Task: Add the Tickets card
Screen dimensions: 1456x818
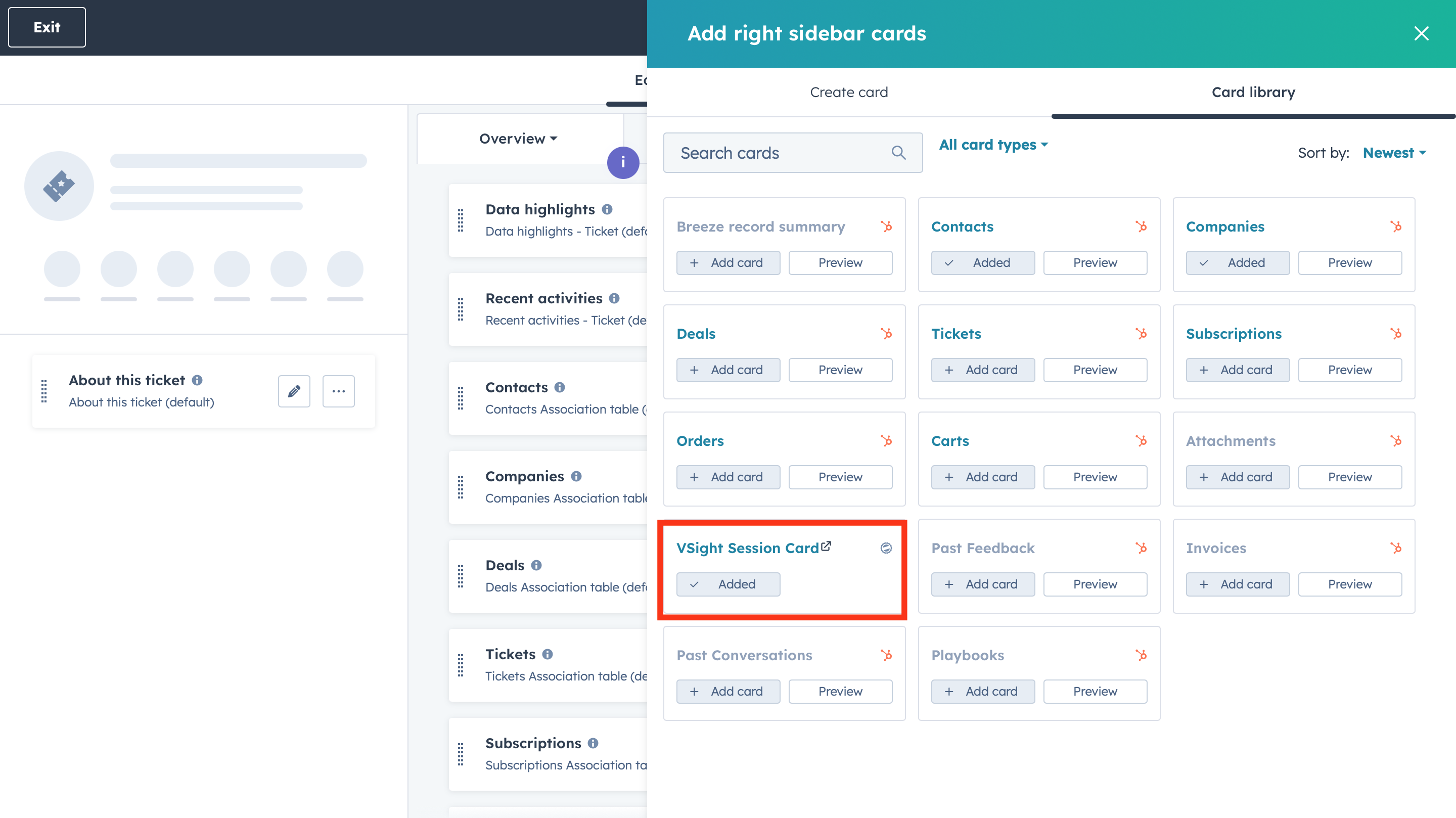Action: tap(983, 370)
